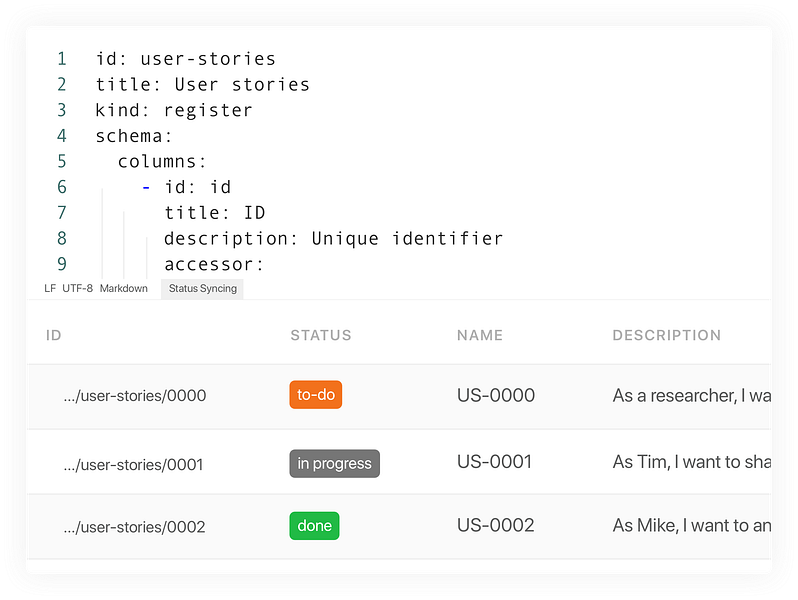Sort table by the STATUS column header
This screenshot has width=798, height=600.
click(320, 335)
